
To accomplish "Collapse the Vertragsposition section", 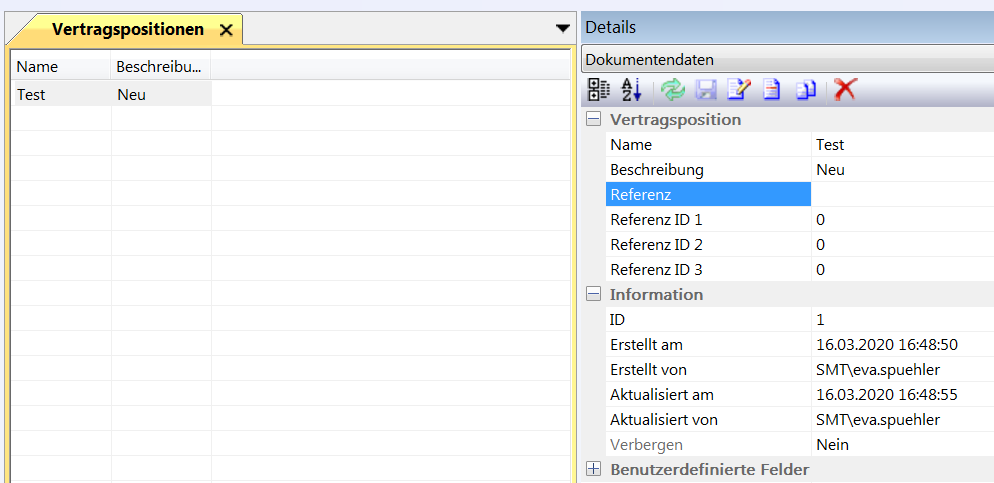I will [594, 120].
